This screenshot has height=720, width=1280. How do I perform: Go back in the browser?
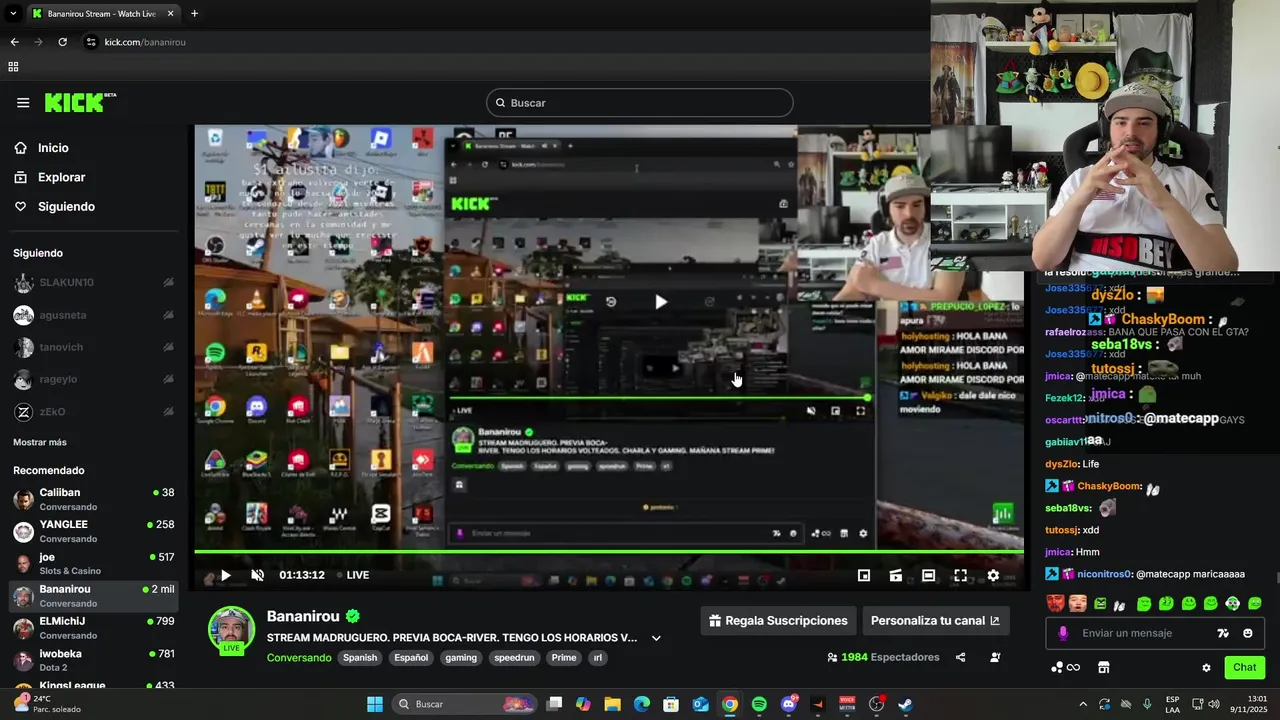(x=14, y=42)
